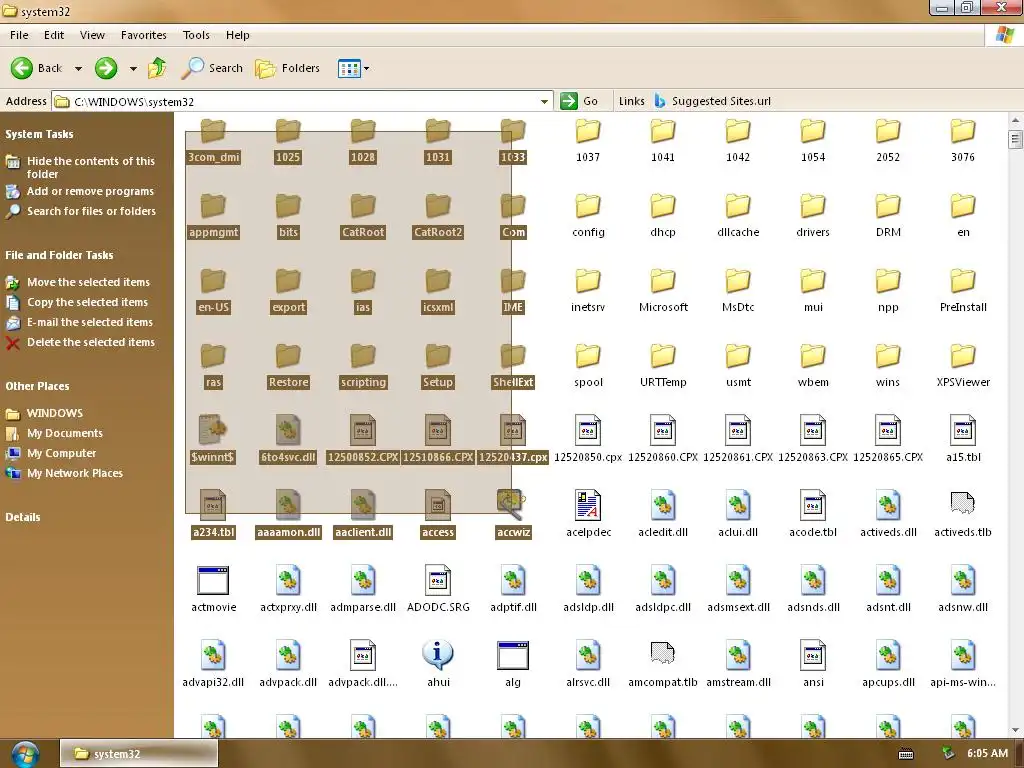Select the actmovie application icon

213,581
